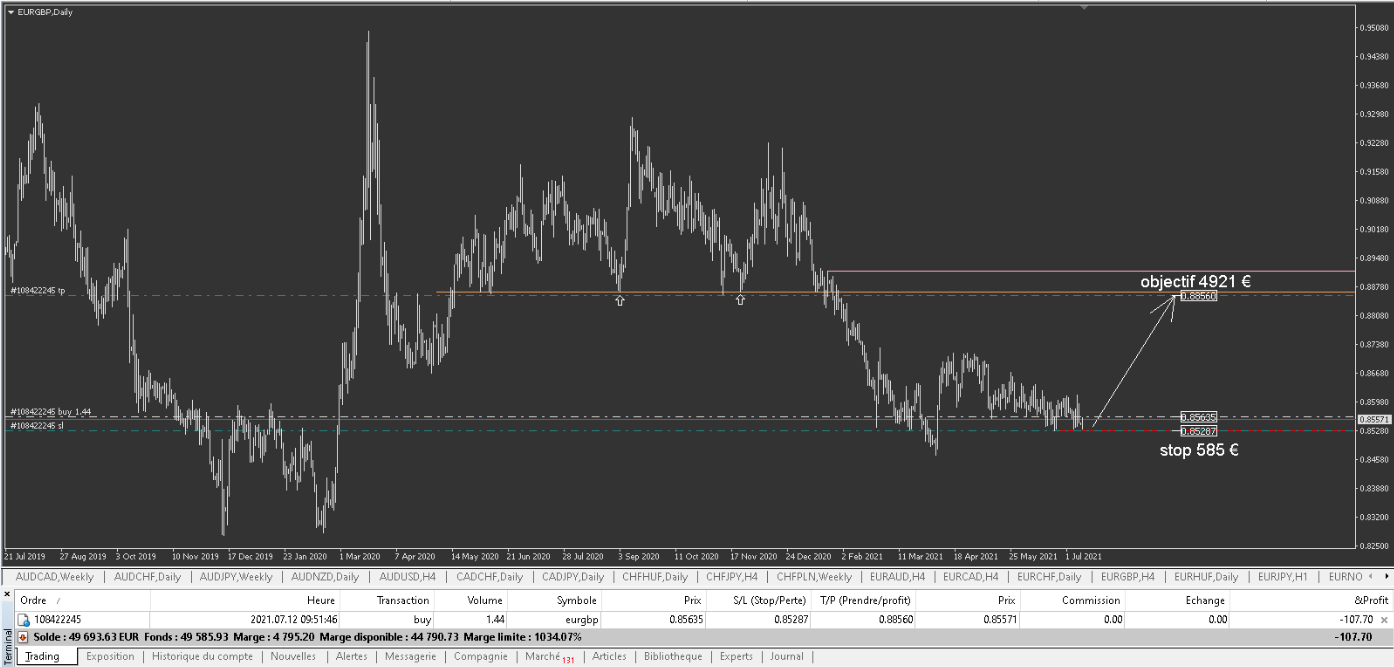Click the order 108422245 document icon
The width and height of the screenshot is (1394, 667).
click(23, 620)
